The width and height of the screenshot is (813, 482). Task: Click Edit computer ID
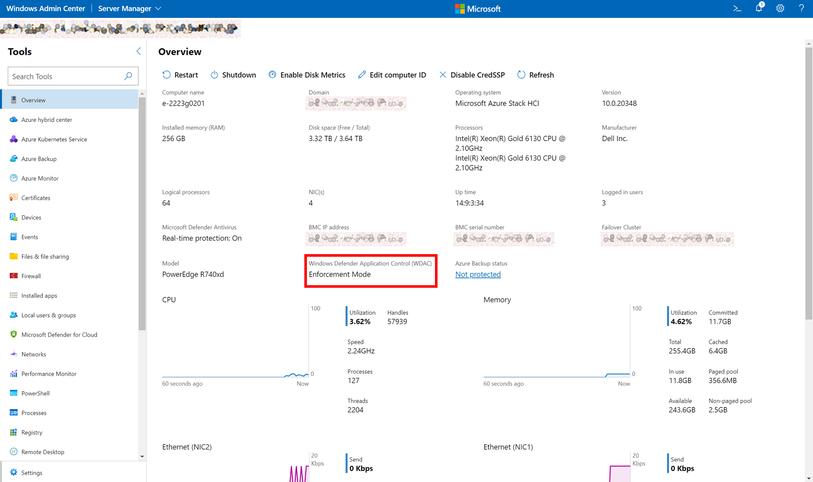392,75
